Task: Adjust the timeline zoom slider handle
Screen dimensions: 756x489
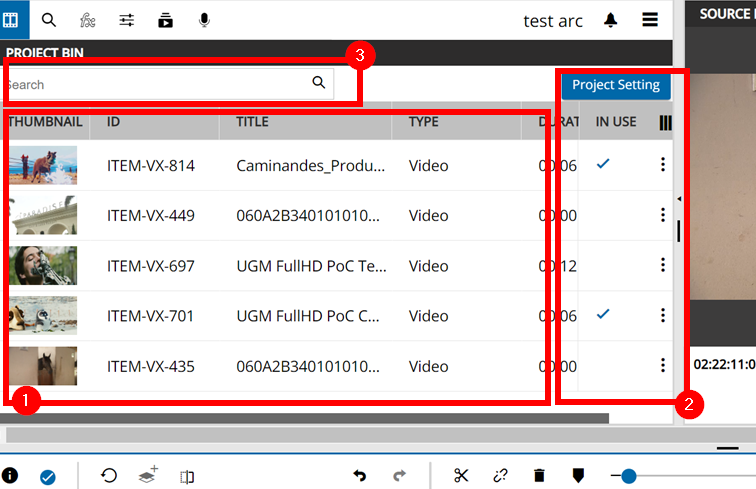Action: (629, 476)
